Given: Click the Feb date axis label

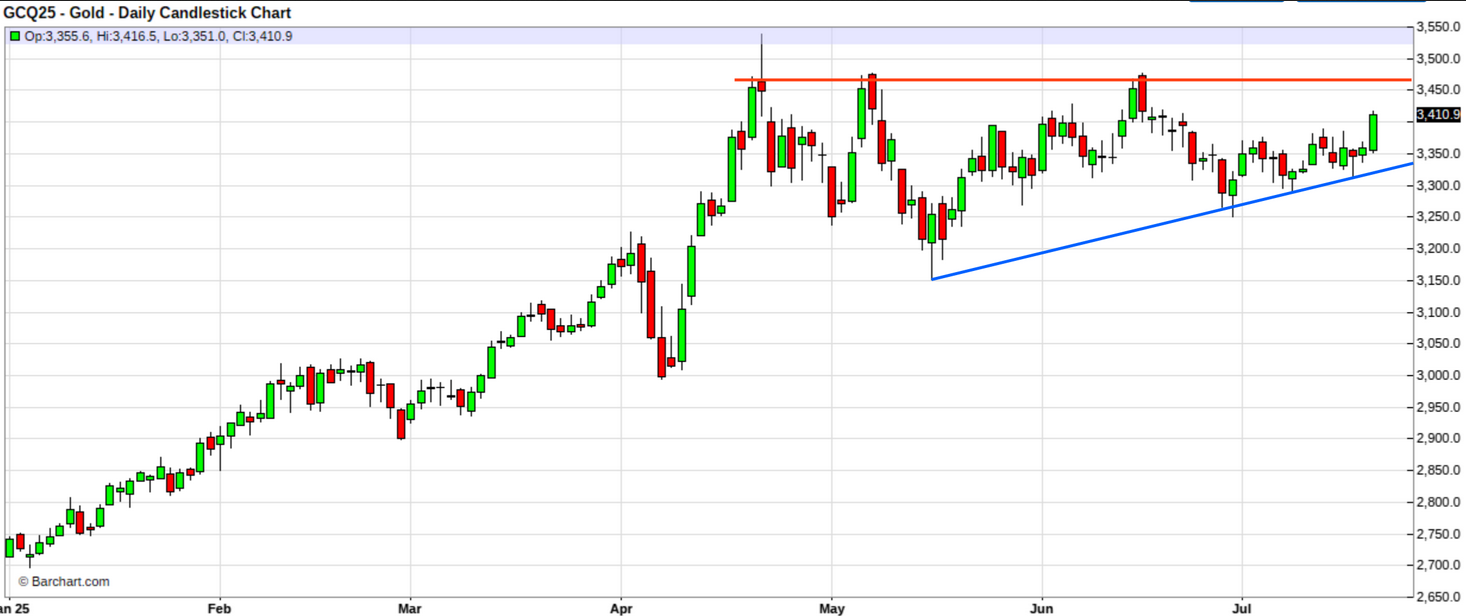Looking at the screenshot, I should click(220, 607).
